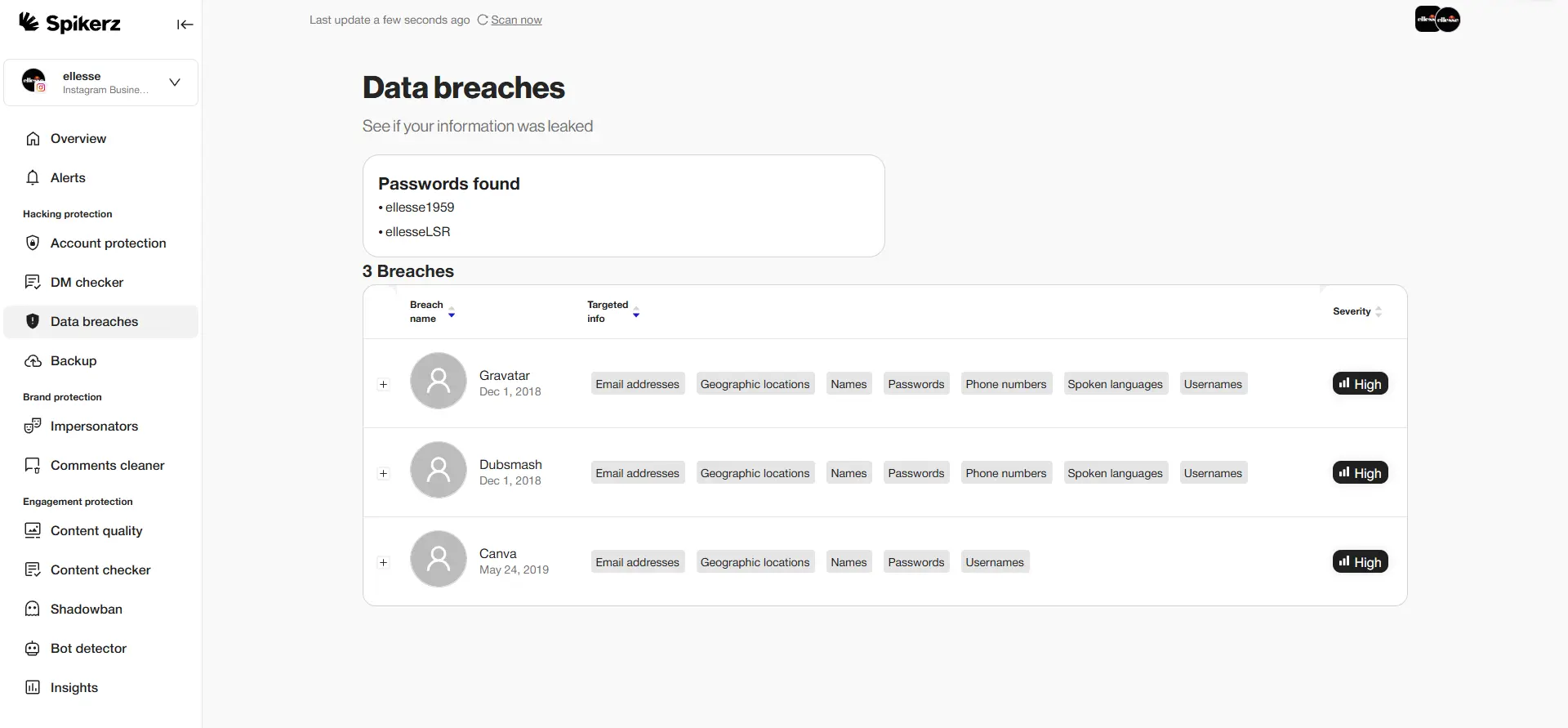Click the refresh icon beside Scan now
This screenshot has height=728, width=1568.
(x=483, y=20)
